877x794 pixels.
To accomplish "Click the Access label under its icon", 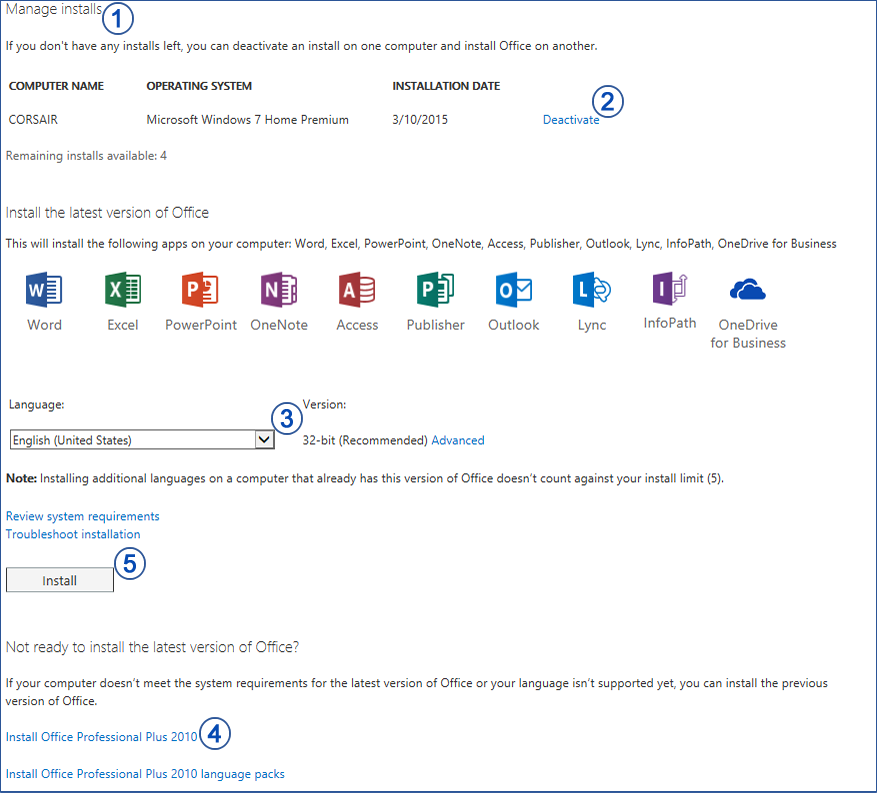I will [357, 325].
